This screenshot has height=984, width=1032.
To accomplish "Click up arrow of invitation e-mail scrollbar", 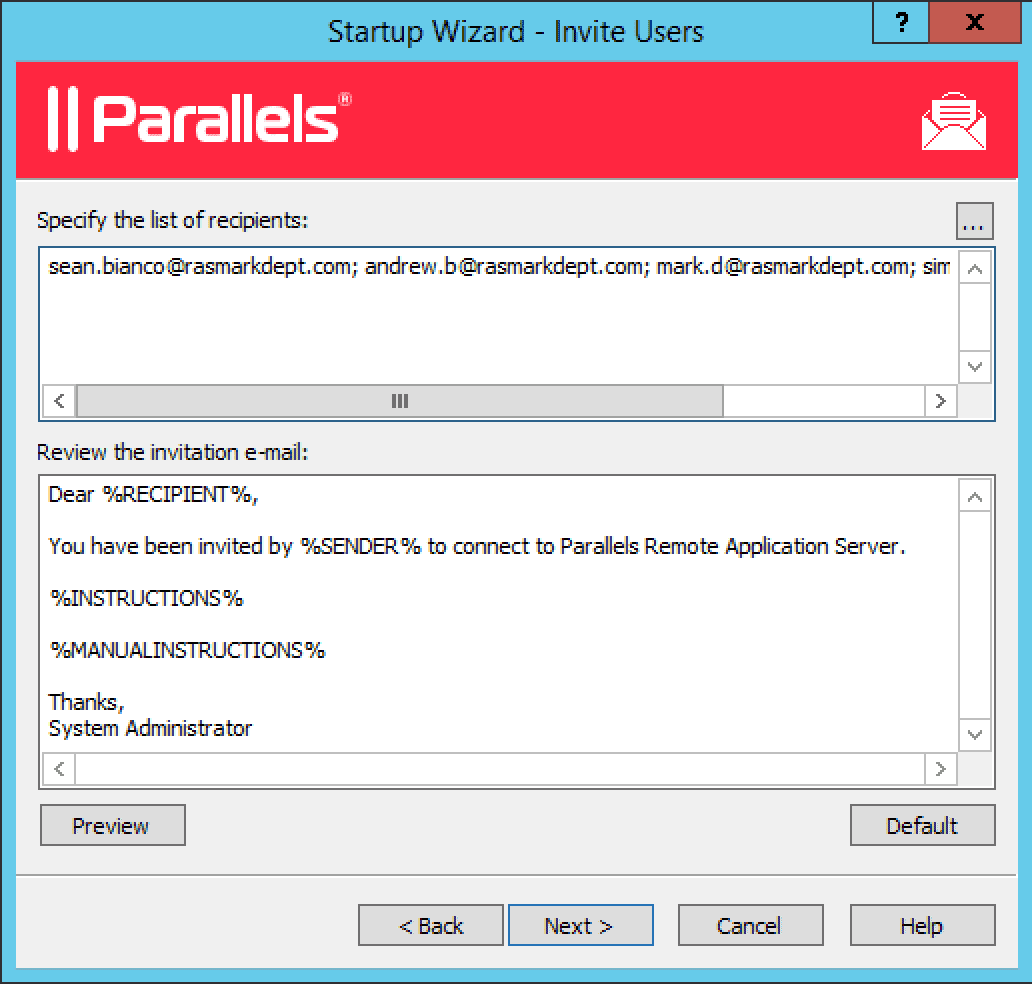I will tap(975, 496).
